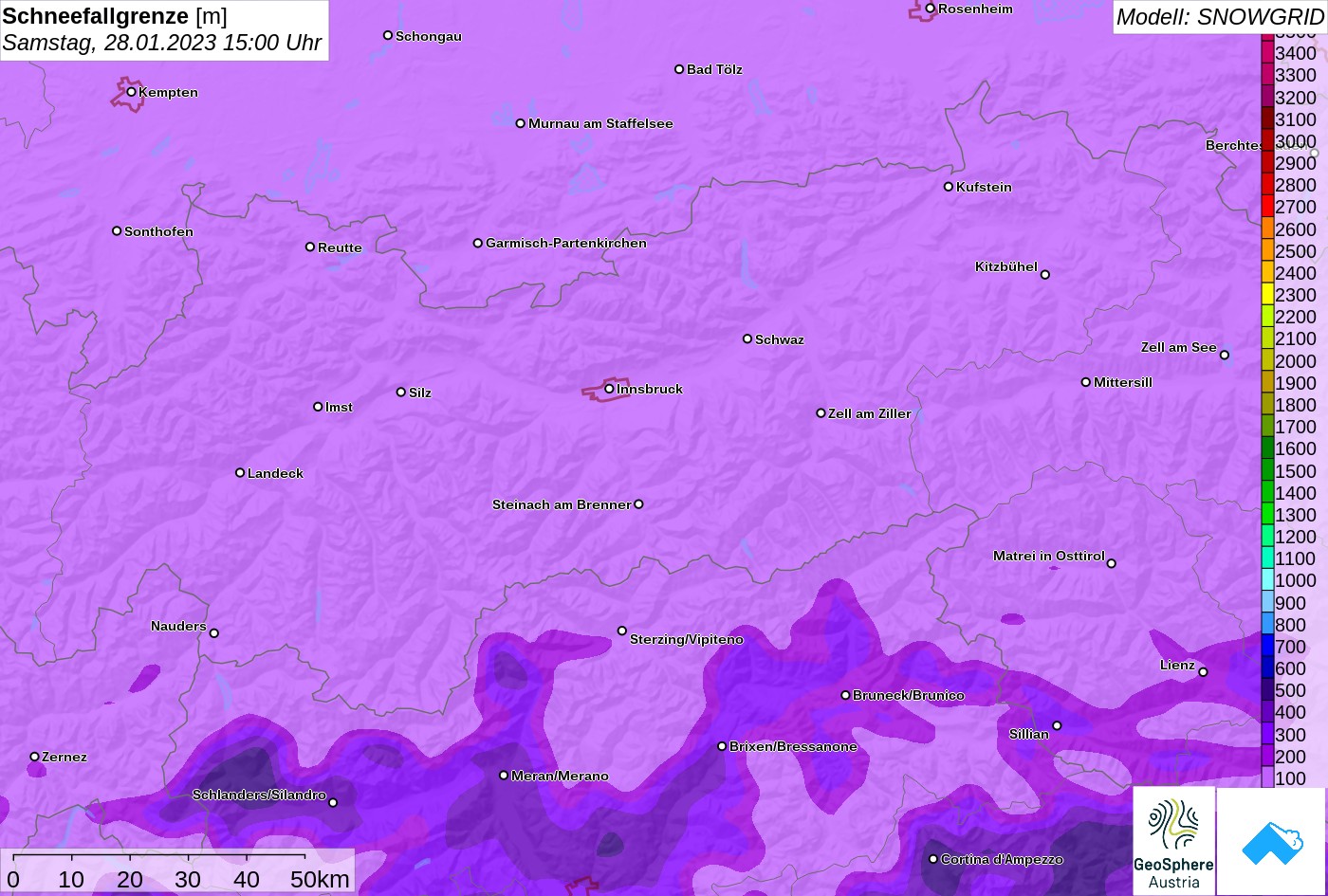Pick the 100 m legend color swatch
The width and height of the screenshot is (1328, 896).
[x=1266, y=777]
